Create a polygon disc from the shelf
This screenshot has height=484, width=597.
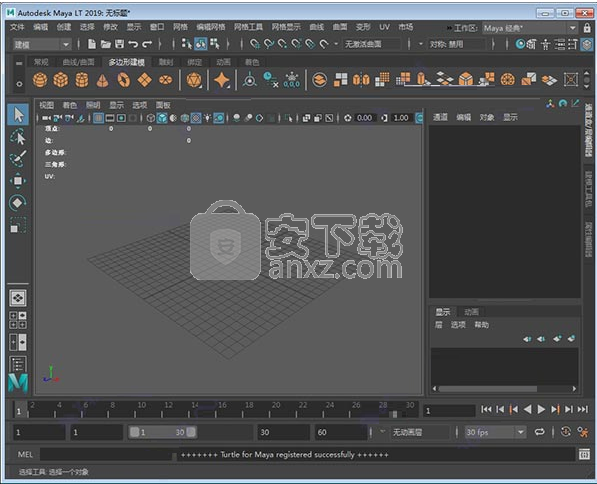click(x=166, y=80)
